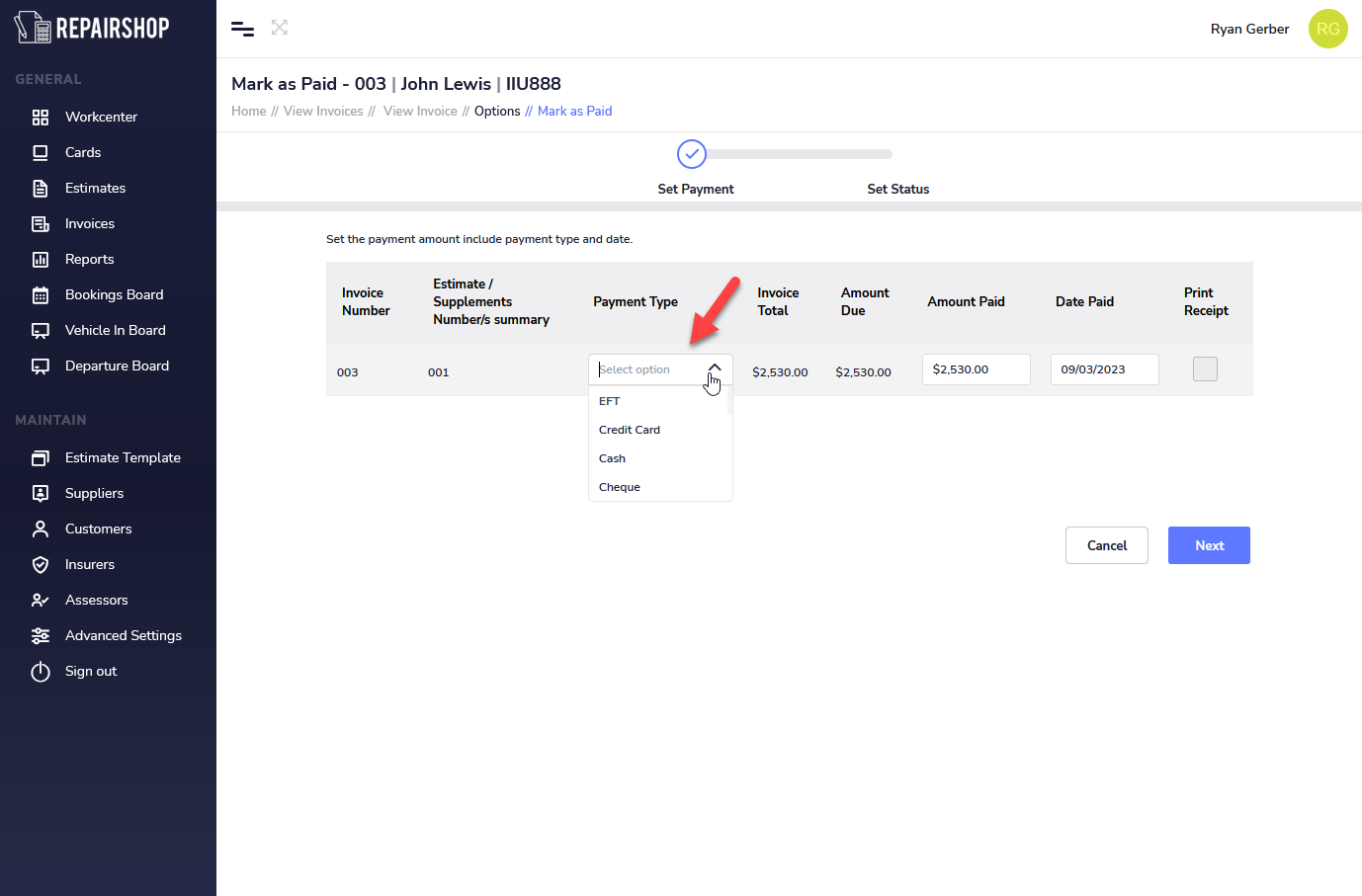Viewport: 1362px width, 896px height.
Task: Open the Bookings Board calendar icon
Action: pyautogui.click(x=41, y=295)
